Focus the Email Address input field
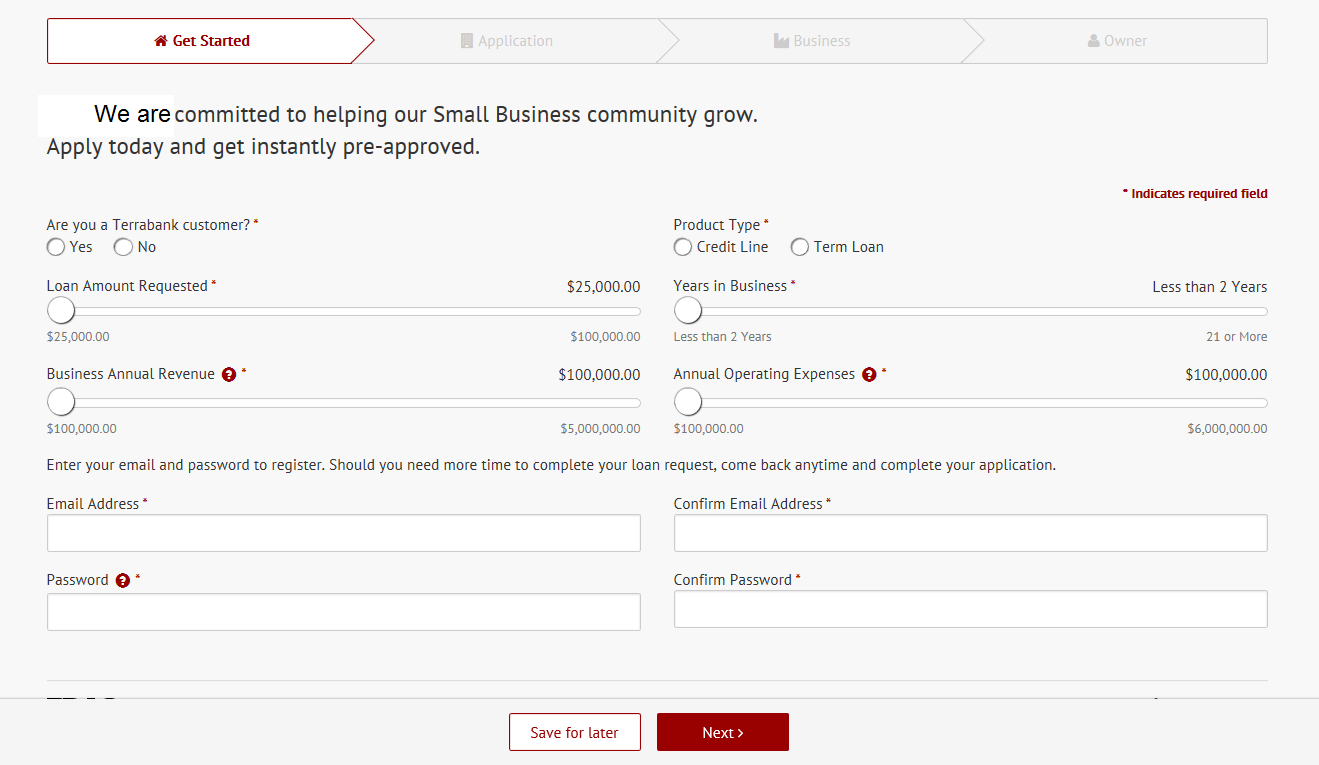Viewport: 1319px width, 765px height. (x=343, y=533)
